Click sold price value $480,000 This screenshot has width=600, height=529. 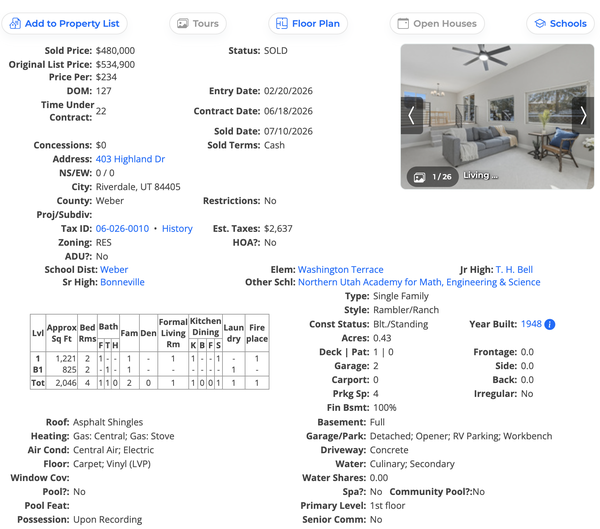(x=115, y=51)
